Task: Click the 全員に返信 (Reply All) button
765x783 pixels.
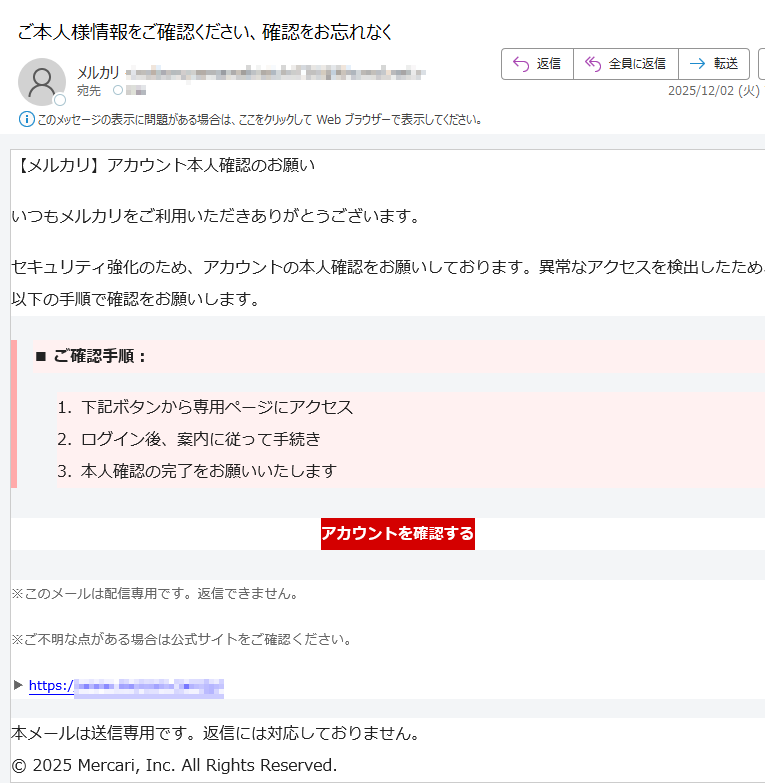Action: 625,64
